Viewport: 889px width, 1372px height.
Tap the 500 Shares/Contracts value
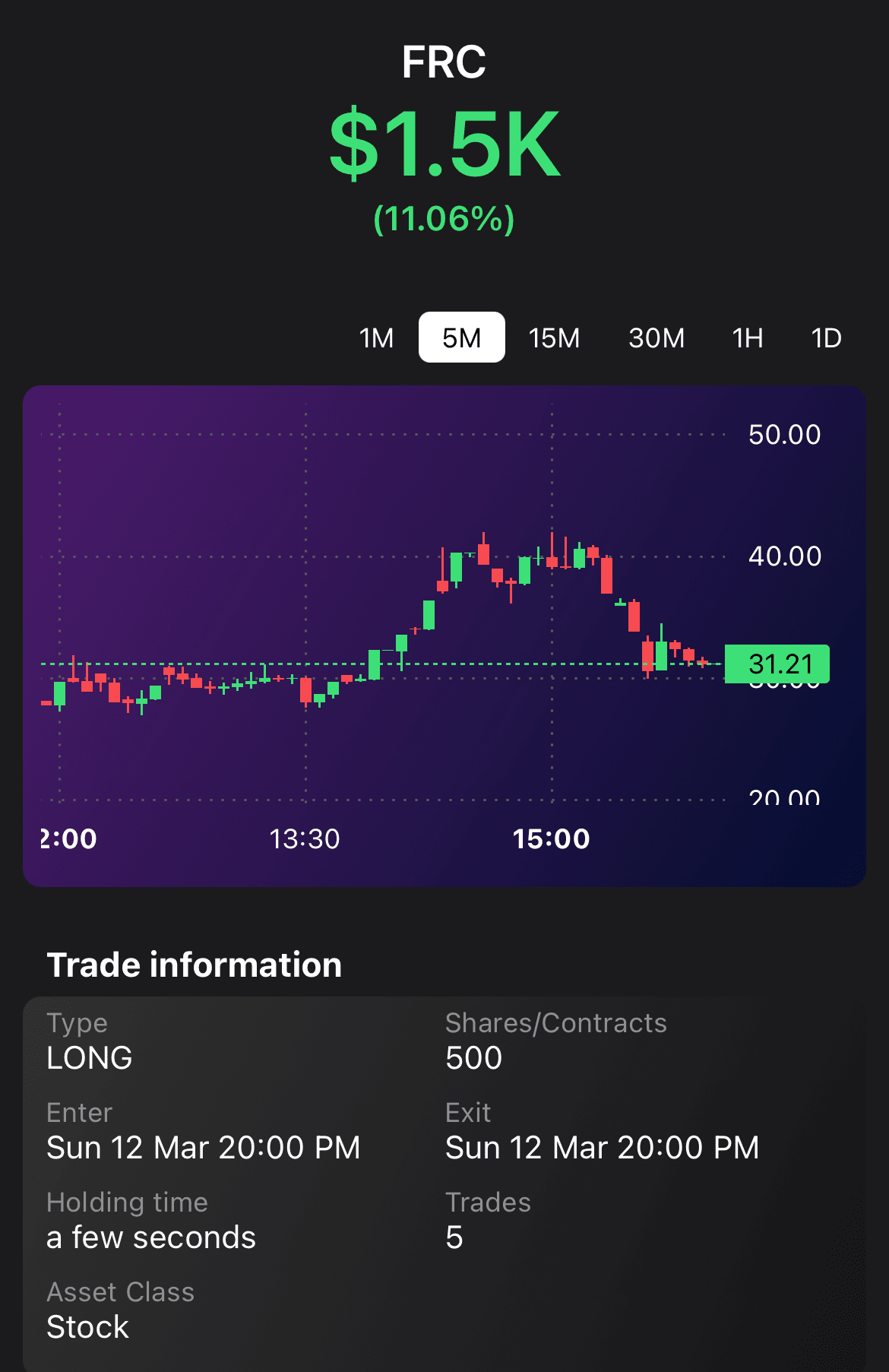(x=474, y=1058)
